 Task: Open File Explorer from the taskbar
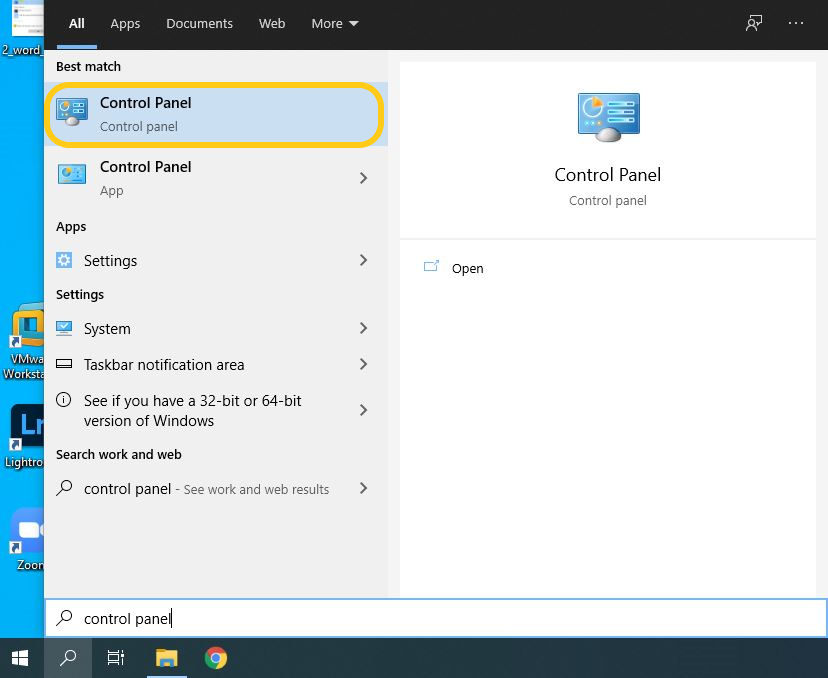coord(166,658)
